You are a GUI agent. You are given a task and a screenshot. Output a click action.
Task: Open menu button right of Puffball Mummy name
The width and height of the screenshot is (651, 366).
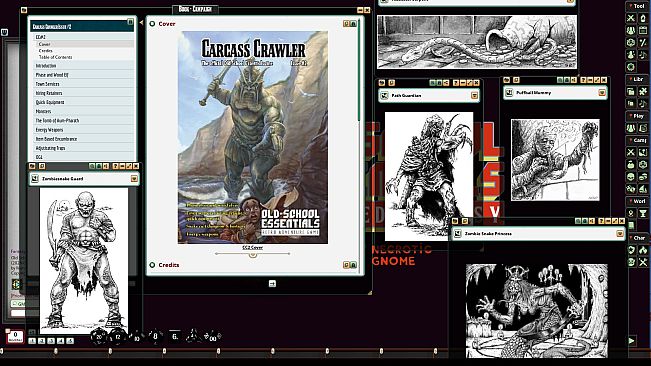[x=602, y=93]
